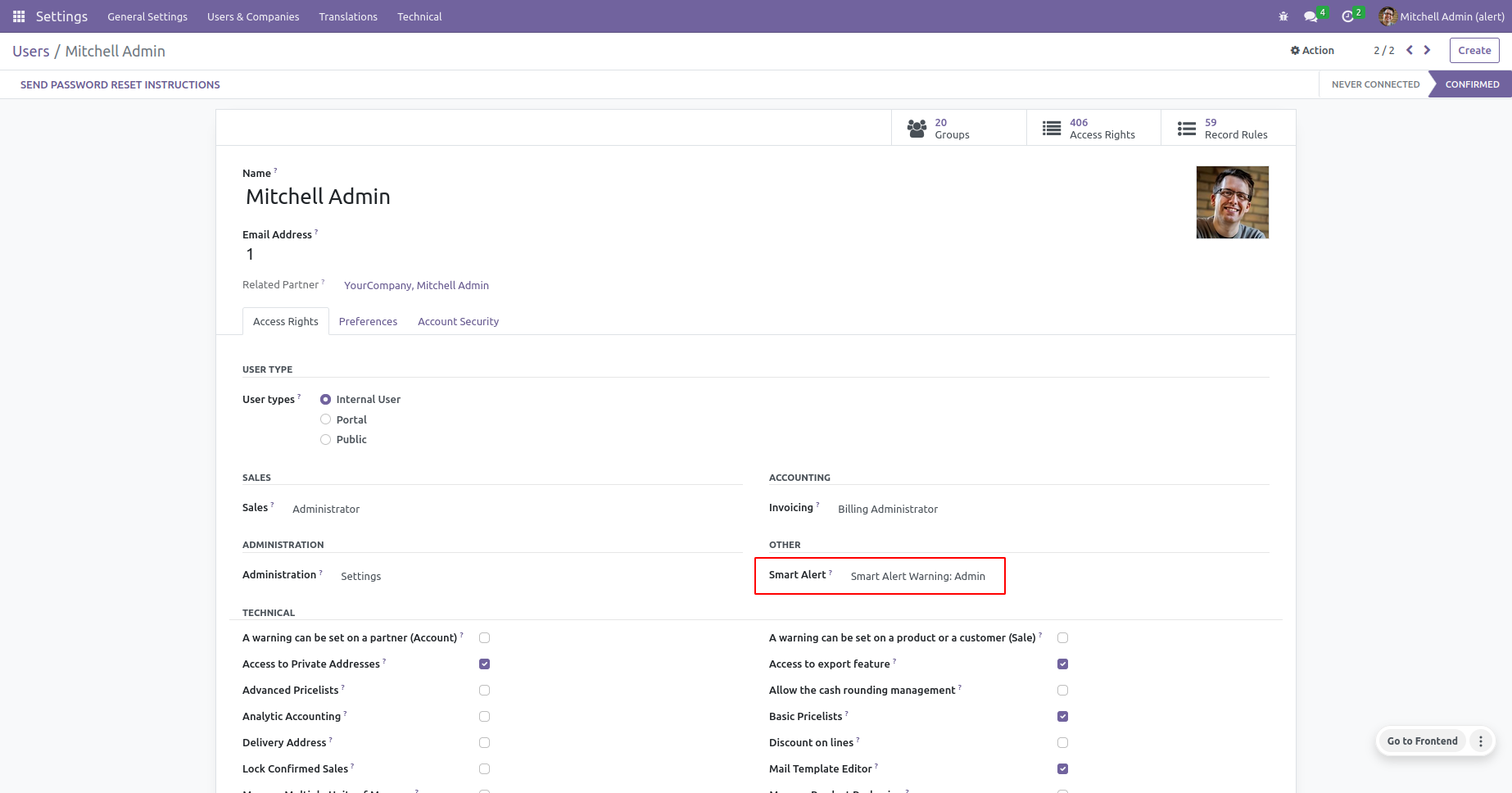This screenshot has height=793, width=1512.
Task: Click the three-dots icon beside Go to Frontend
Action: 1481,741
